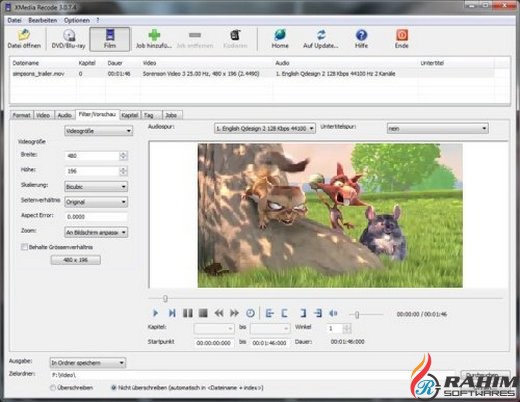Set the start point bracket
The width and height of the screenshot is (520, 402).
(284, 313)
